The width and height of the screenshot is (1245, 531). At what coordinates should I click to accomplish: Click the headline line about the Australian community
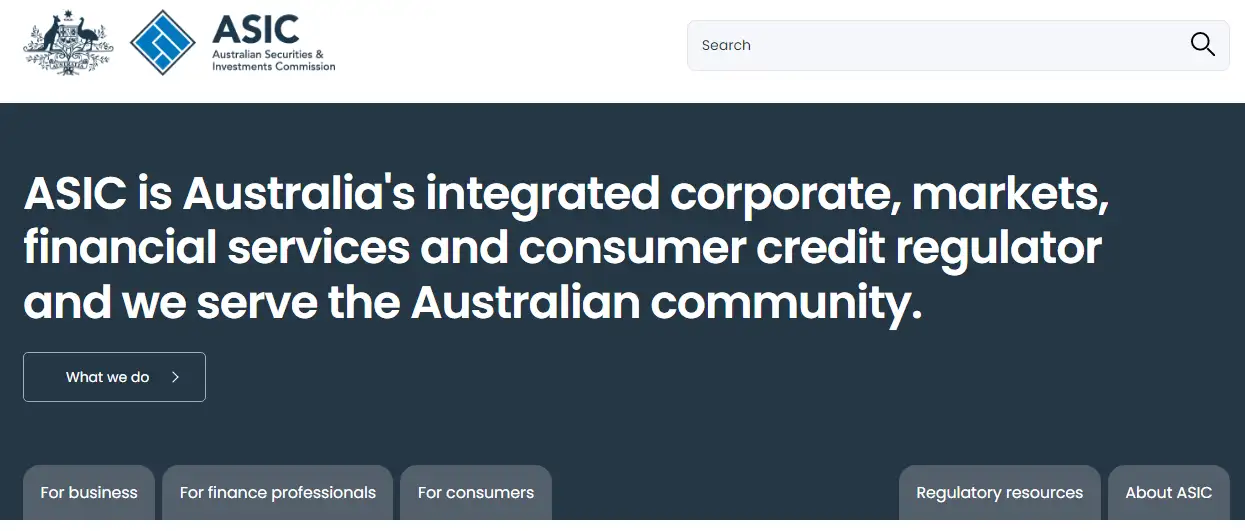click(x=472, y=302)
